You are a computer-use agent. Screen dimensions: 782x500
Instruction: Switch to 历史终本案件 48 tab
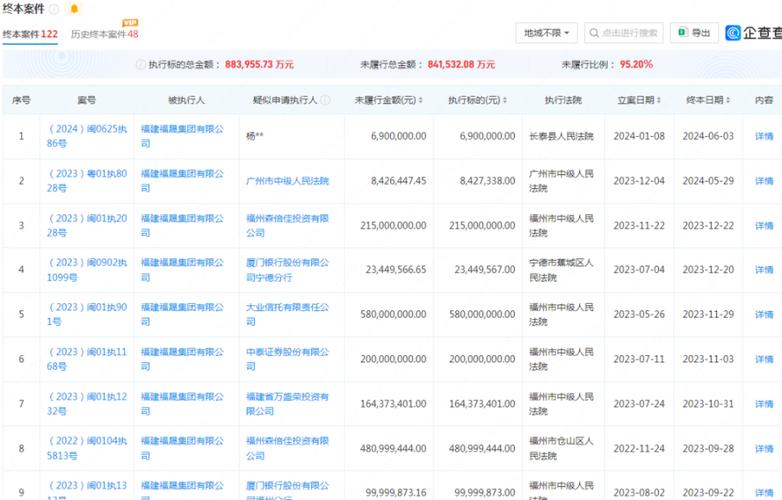pyautogui.click(x=104, y=34)
